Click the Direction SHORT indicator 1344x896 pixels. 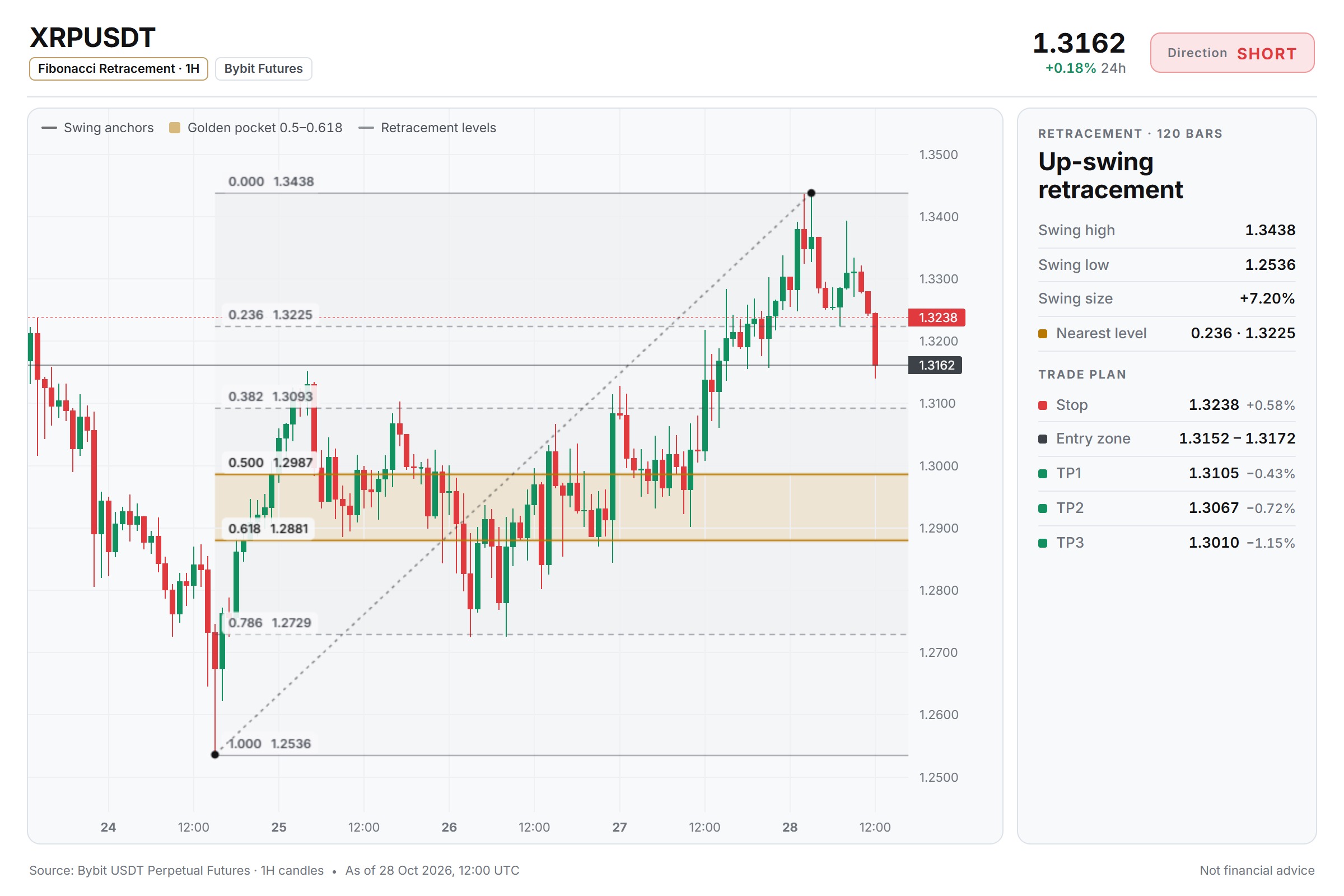click(1232, 53)
